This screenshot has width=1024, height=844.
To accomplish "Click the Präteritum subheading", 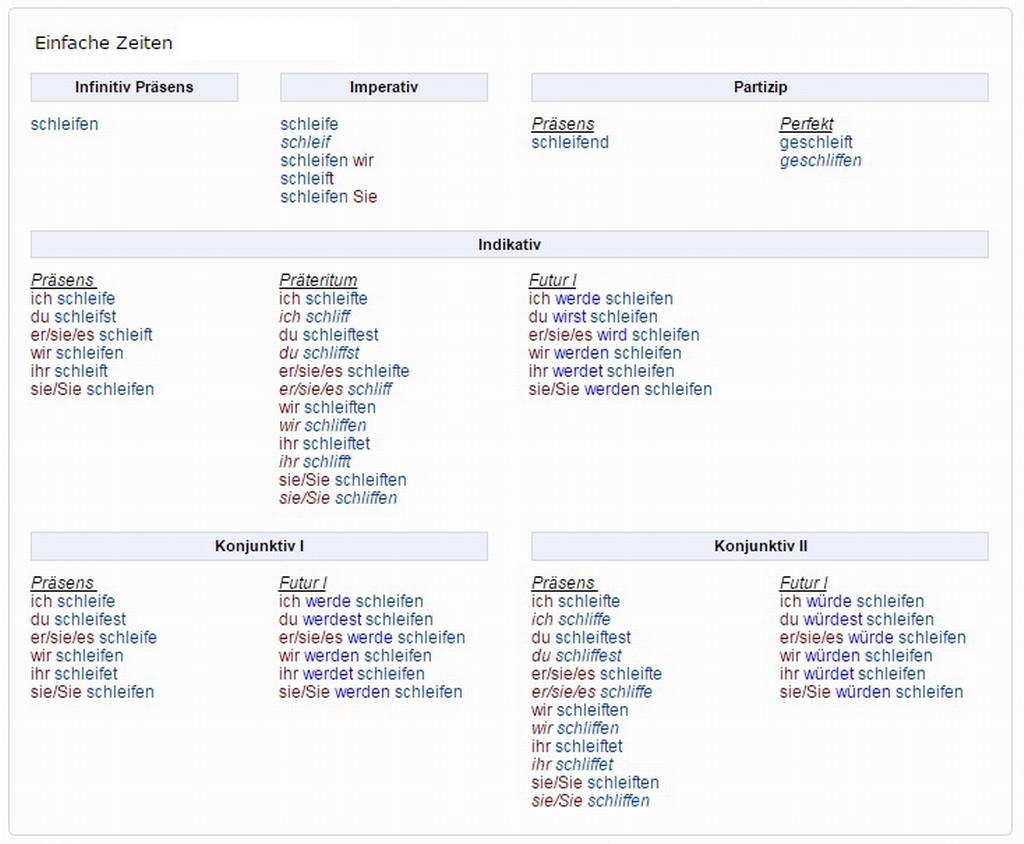I will 318,280.
